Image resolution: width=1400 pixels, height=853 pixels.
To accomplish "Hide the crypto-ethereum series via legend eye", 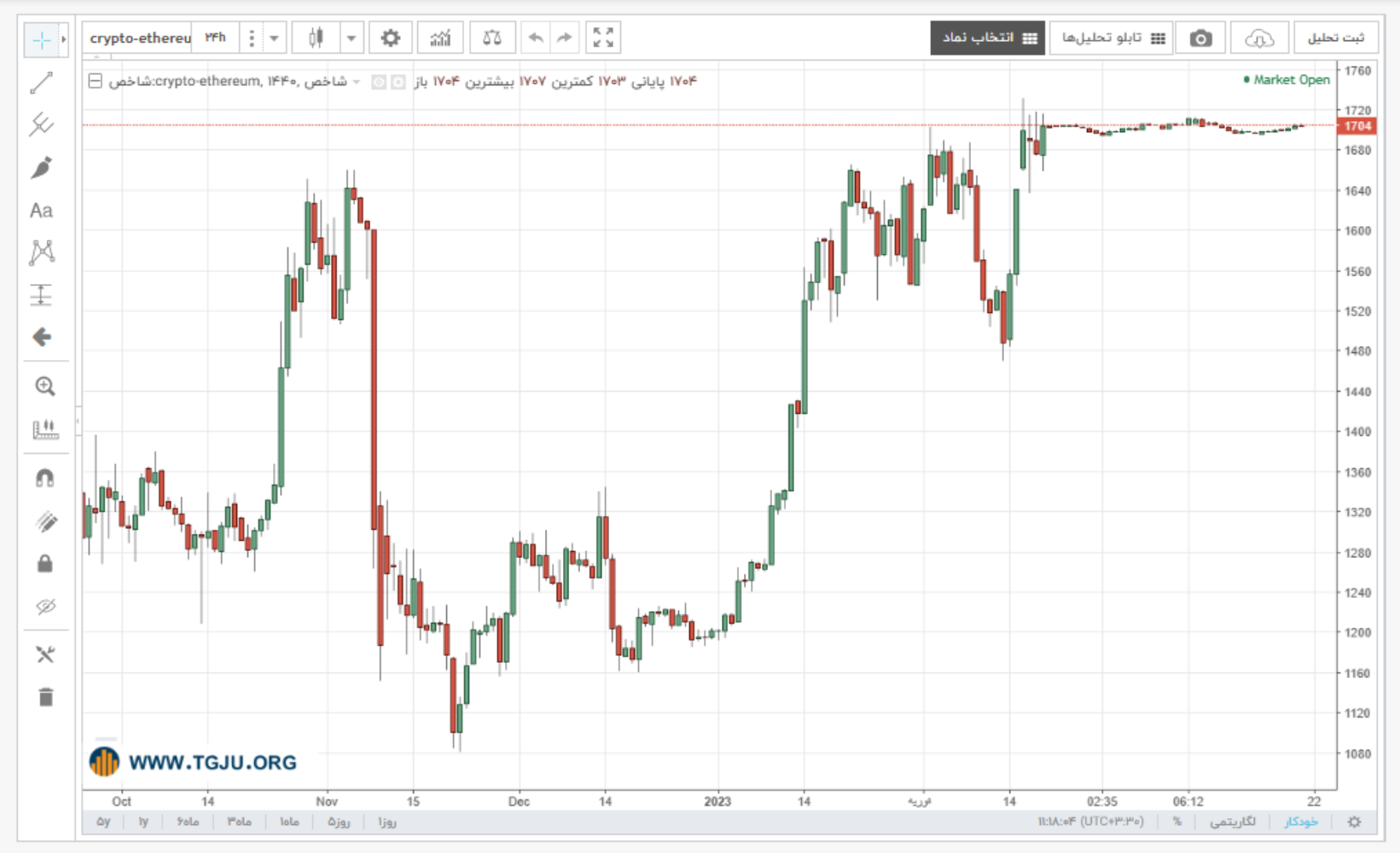I will 378,82.
